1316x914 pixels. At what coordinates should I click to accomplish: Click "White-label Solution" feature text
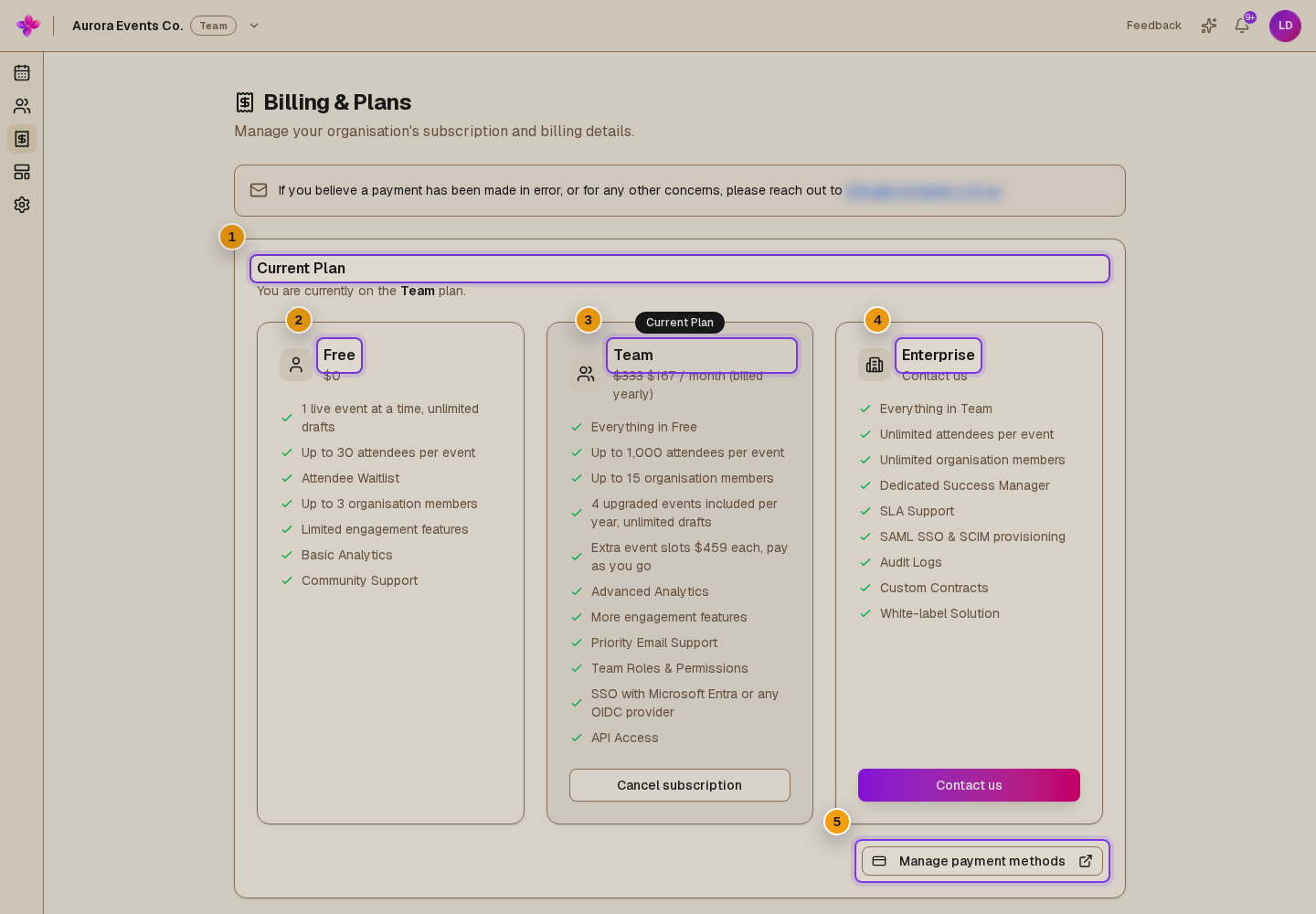coord(939,613)
